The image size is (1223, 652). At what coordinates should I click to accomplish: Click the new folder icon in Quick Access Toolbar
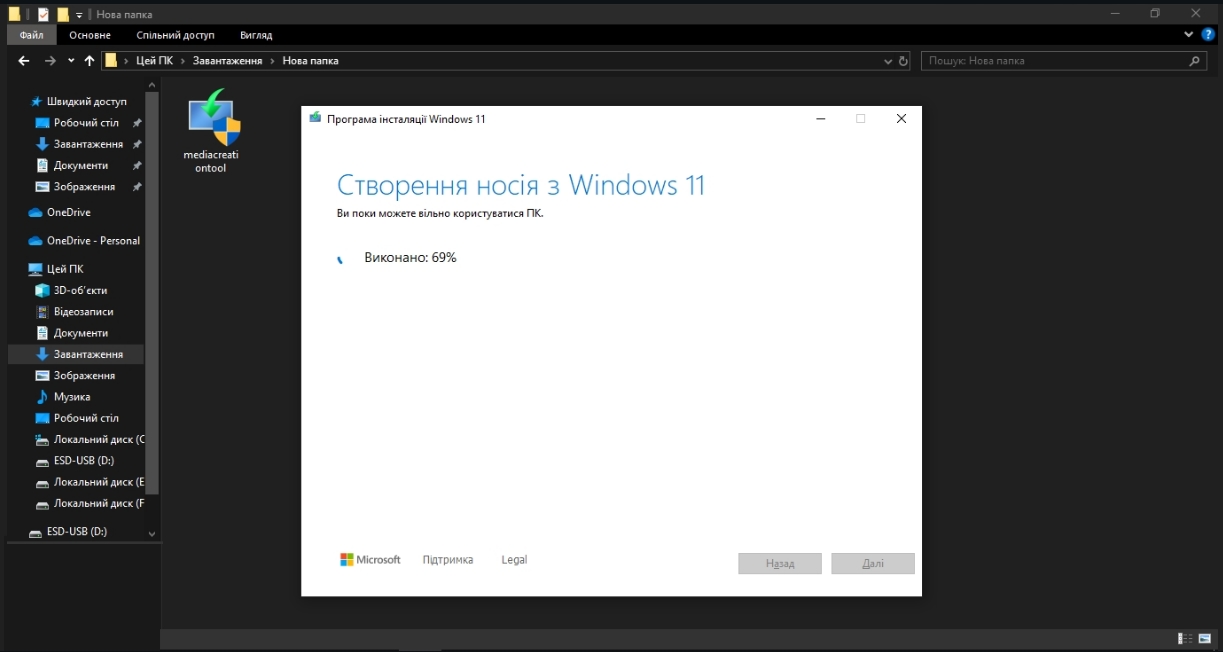click(x=63, y=14)
